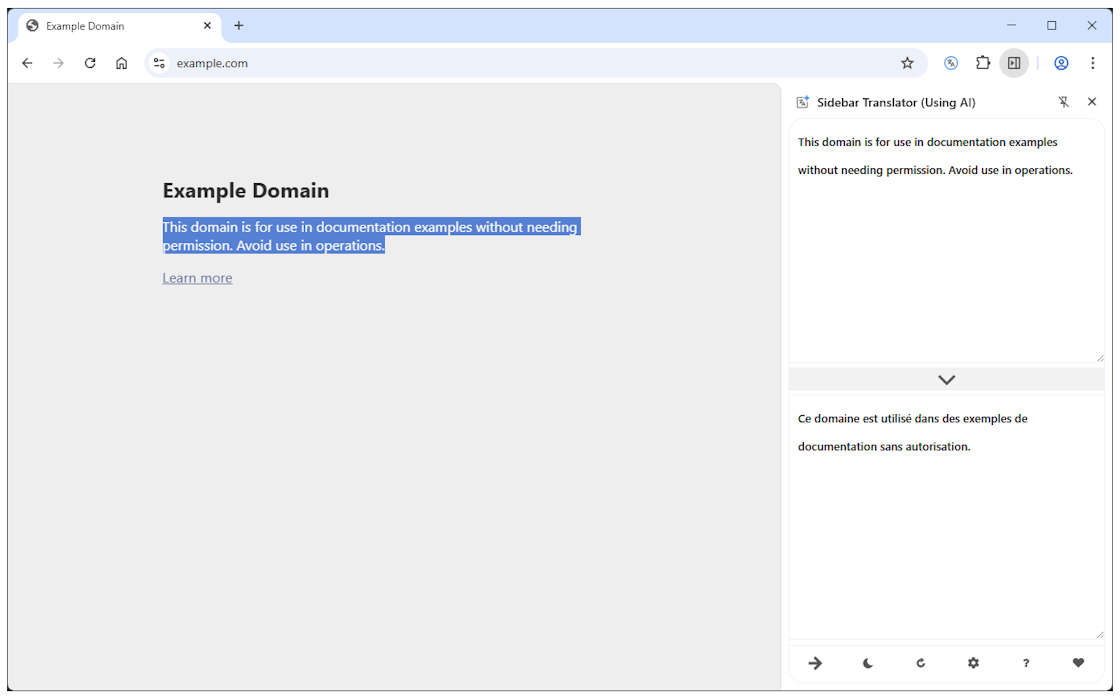Open the Sidebar Translator extension toolbar icon

(951, 63)
